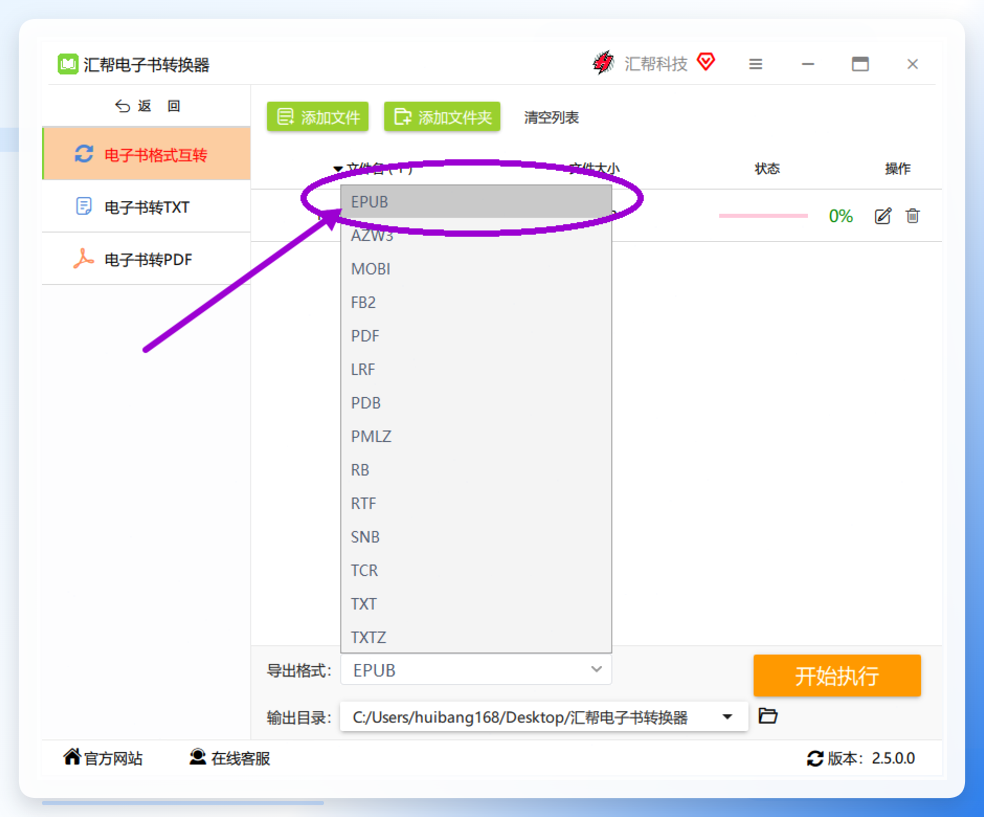Select FB2 in the format list
The image size is (984, 817).
pos(476,302)
